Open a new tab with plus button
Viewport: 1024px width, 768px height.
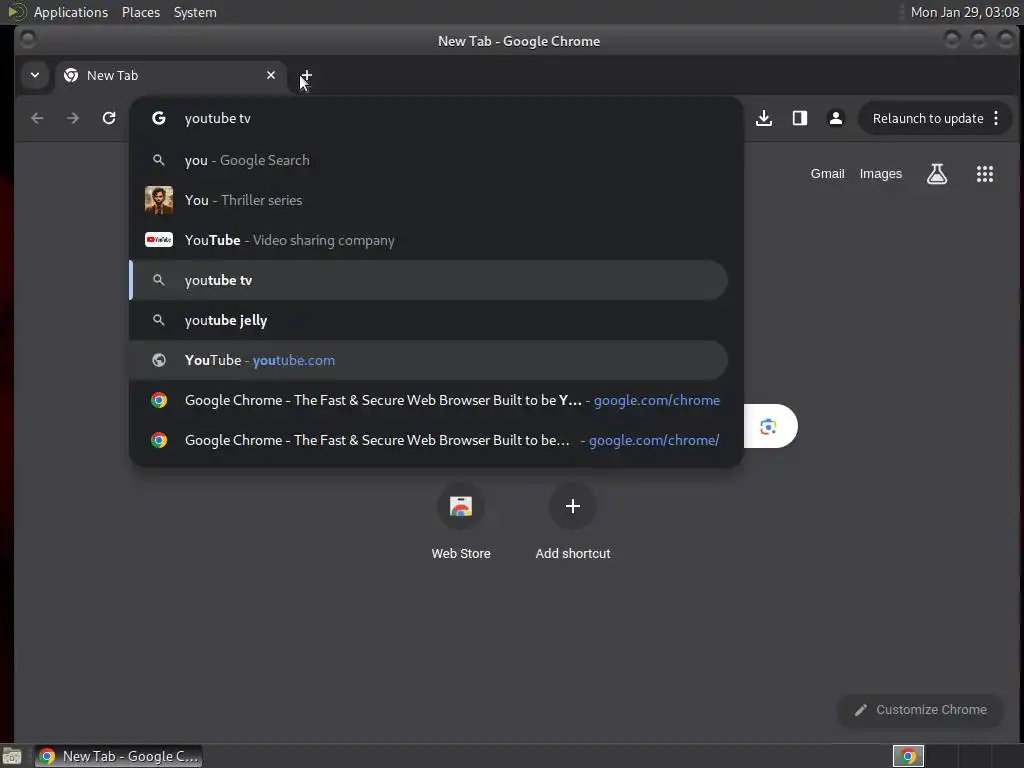coord(306,76)
